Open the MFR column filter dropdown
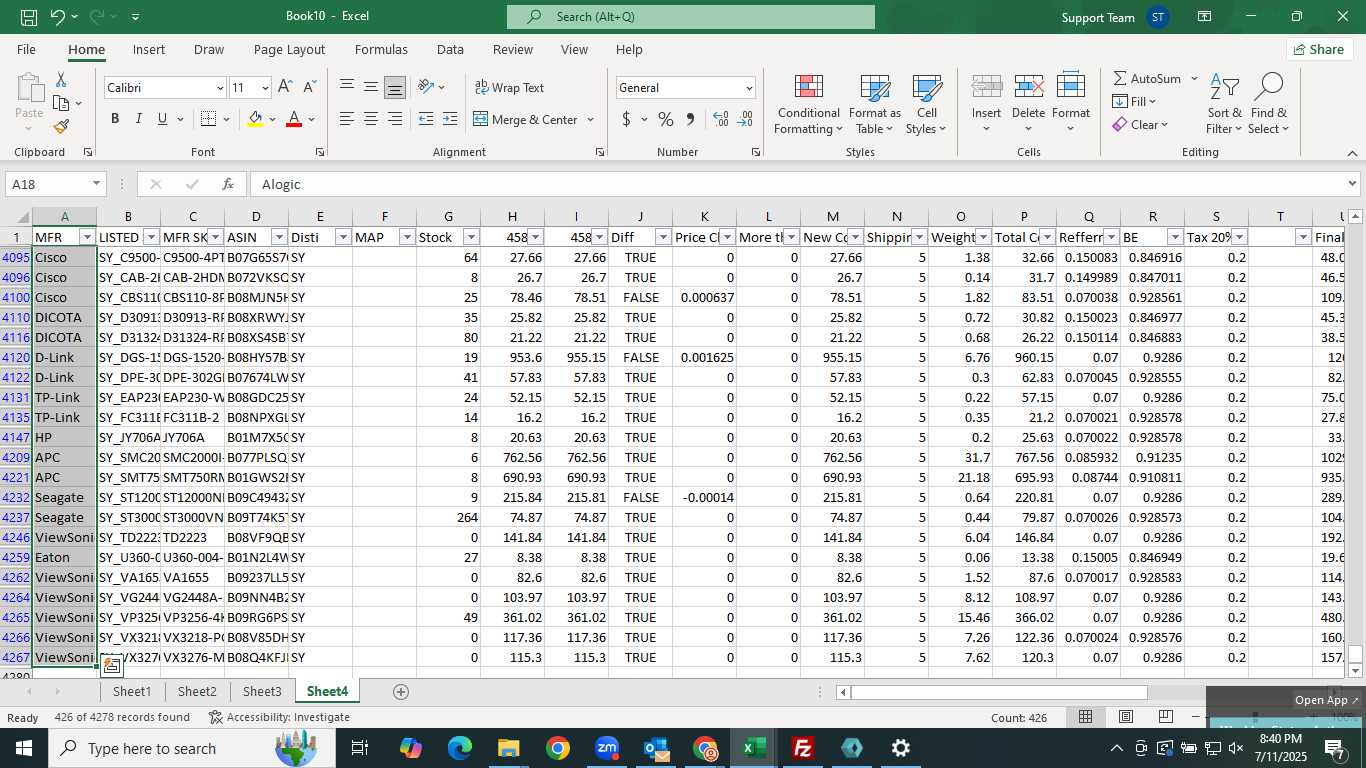 [86, 237]
